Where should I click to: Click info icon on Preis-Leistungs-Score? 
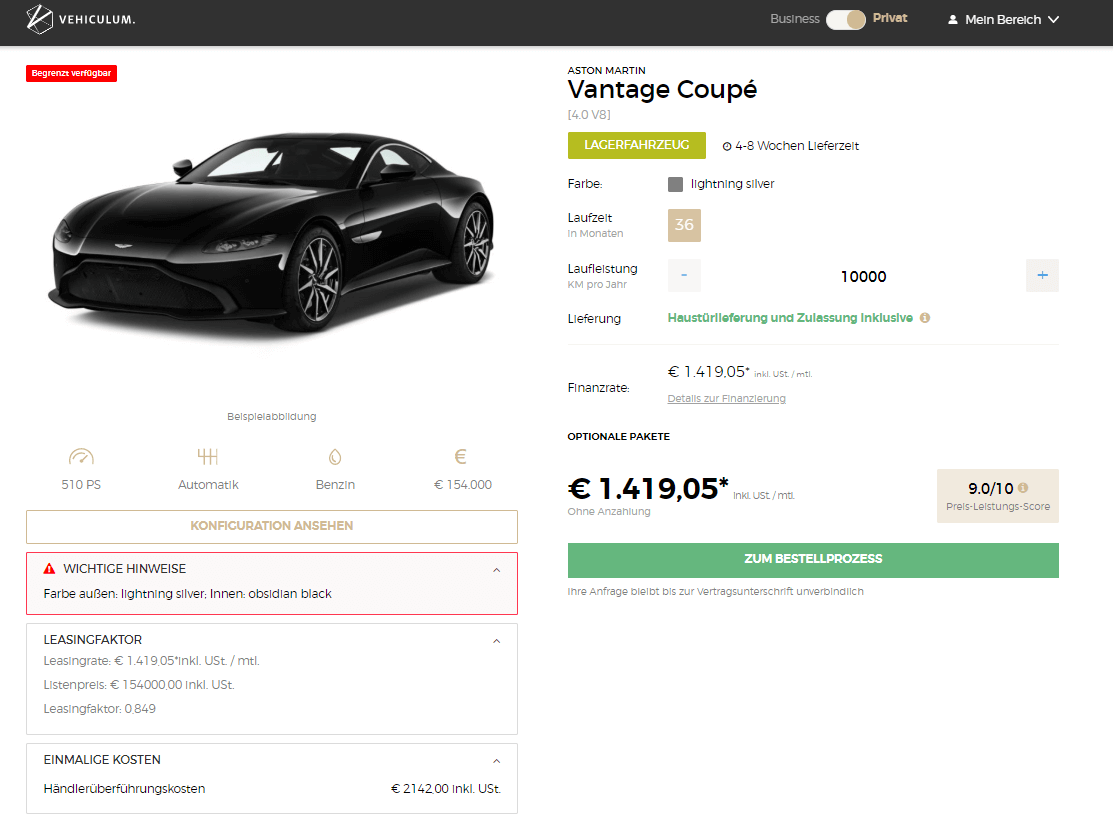(1023, 488)
